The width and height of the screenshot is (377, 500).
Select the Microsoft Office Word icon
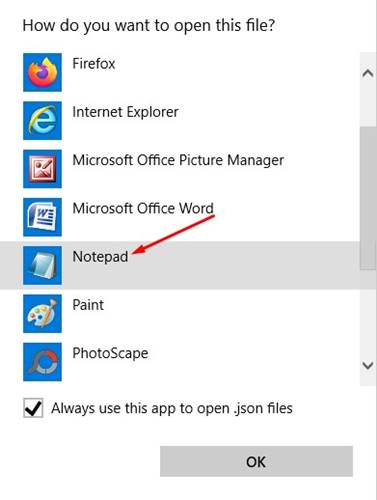(x=42, y=217)
